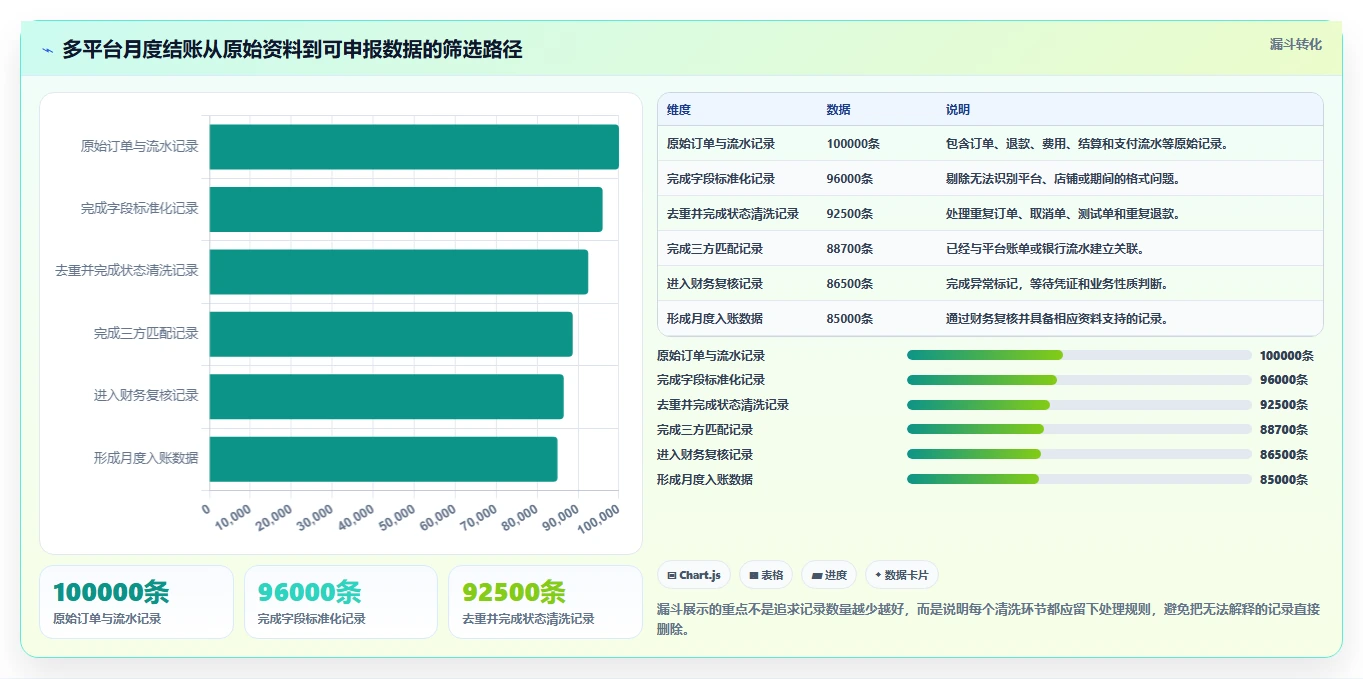This screenshot has width=1363, height=679.
Task: Click the table value 96000条
Action: pyautogui.click(x=850, y=179)
